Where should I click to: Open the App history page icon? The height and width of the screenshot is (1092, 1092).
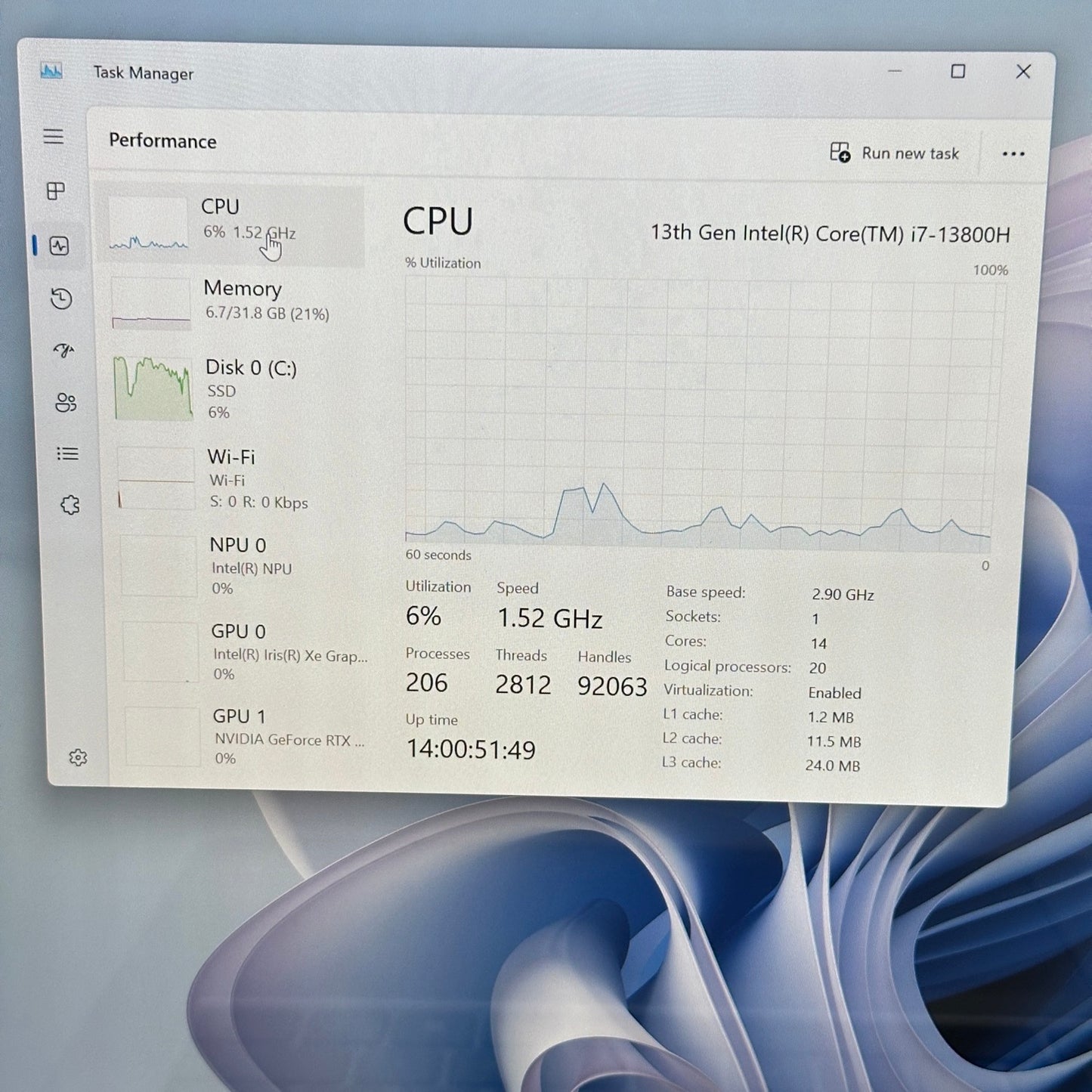coord(61,299)
